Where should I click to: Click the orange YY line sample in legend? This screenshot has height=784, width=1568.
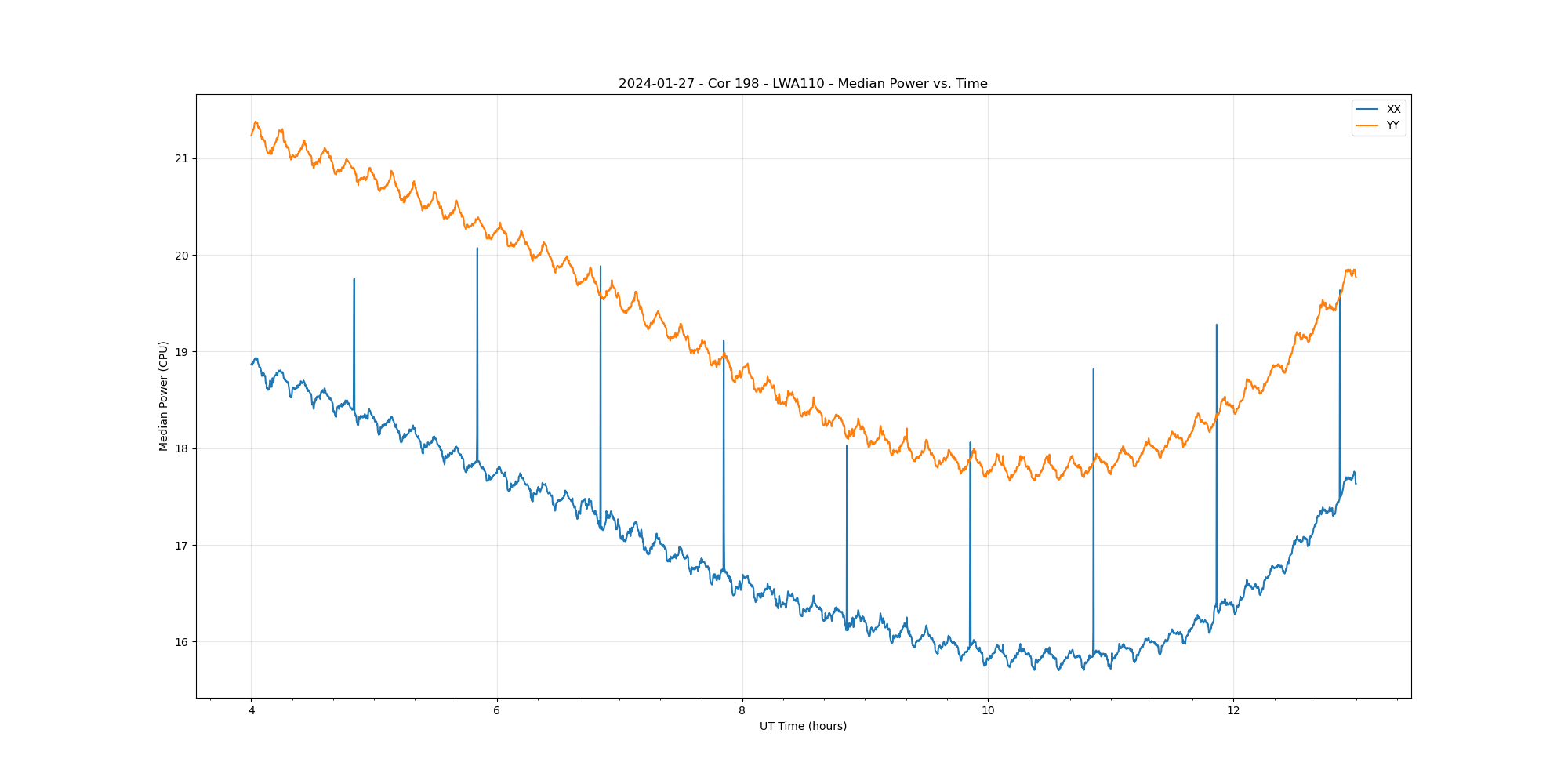coord(1367,125)
